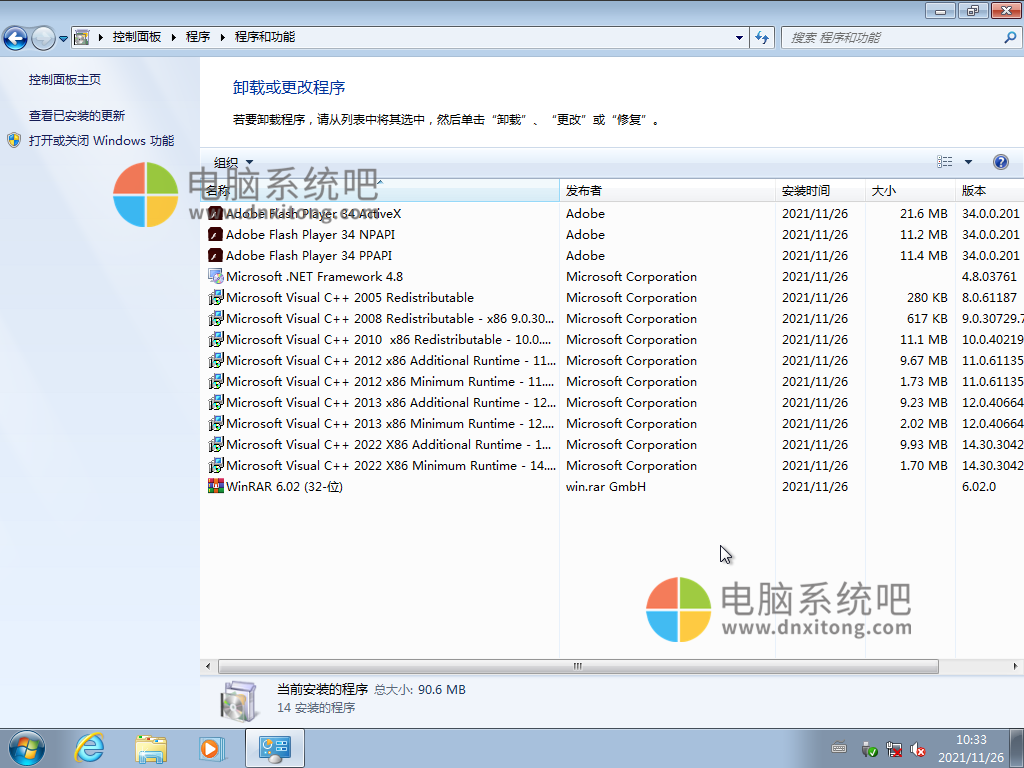Click the network tray icon with red X
Image resolution: width=1024 pixels, height=768 pixels.
tap(893, 749)
